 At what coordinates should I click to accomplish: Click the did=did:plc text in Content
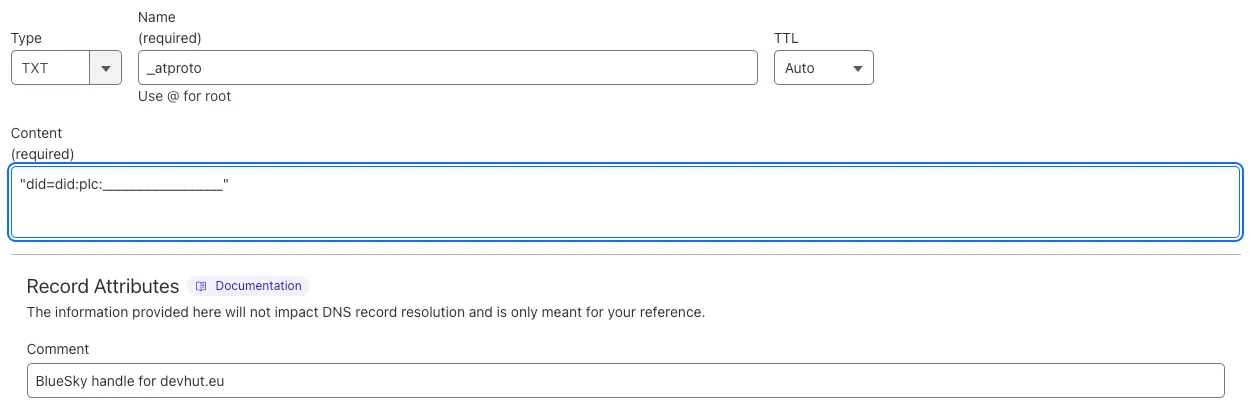pos(125,184)
